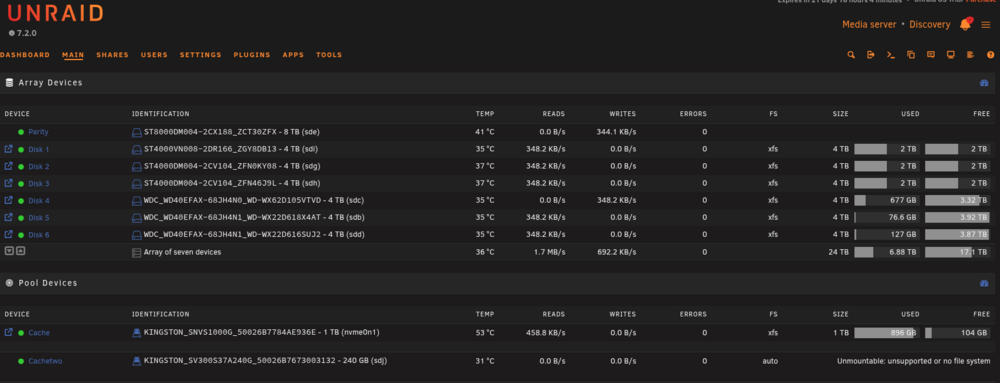This screenshot has height=383, width=1000.
Task: Click 'Unmountable: unsupported or no file system' text
Action: click(913, 361)
